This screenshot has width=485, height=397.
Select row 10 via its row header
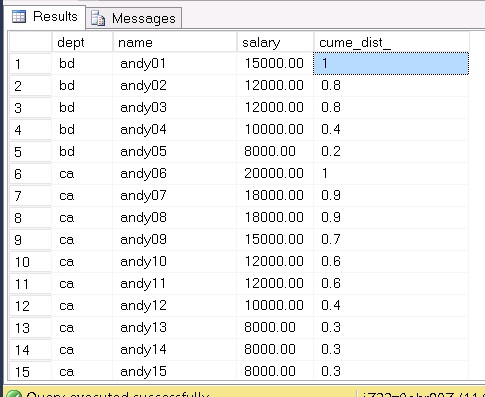click(x=30, y=262)
